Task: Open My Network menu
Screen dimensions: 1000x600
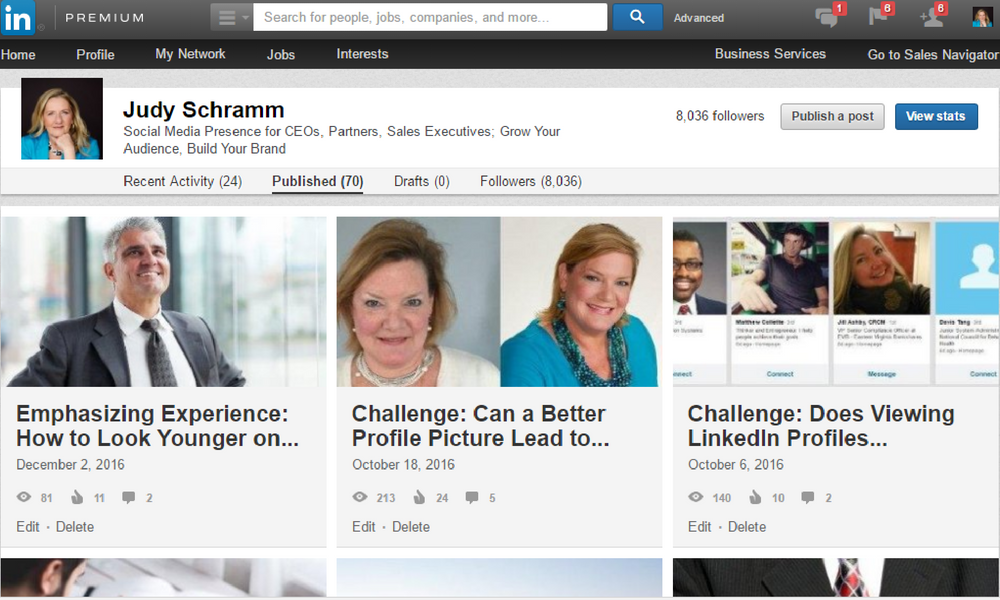Action: [x=190, y=54]
